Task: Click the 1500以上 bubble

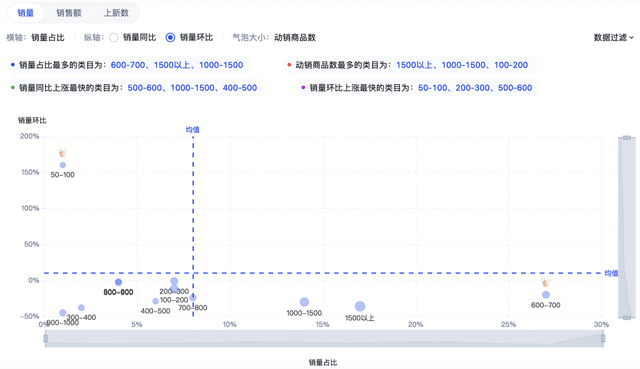Action: (x=360, y=306)
